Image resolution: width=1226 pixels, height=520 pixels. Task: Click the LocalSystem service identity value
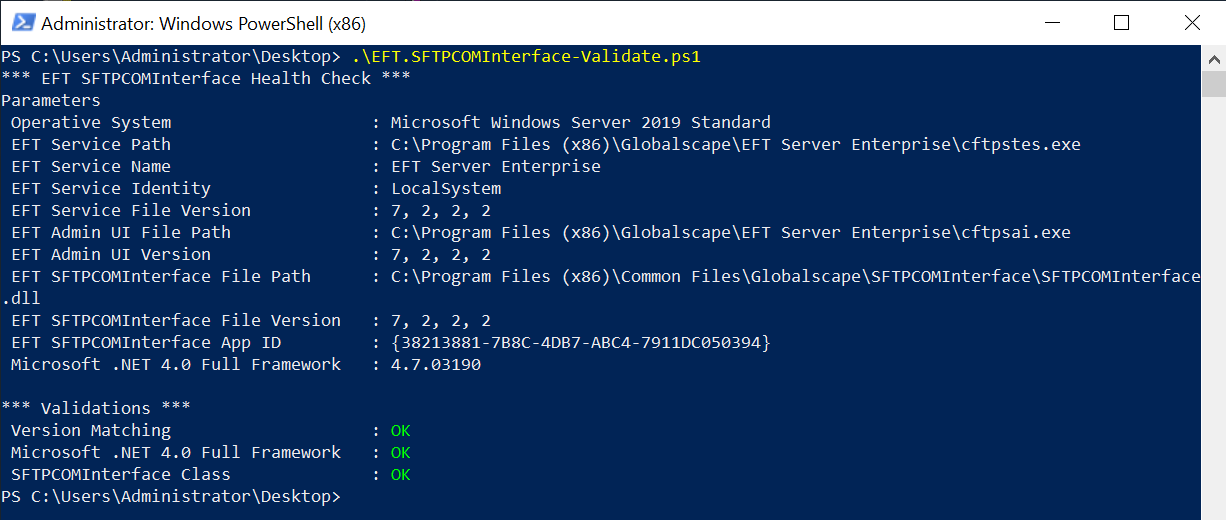(445, 189)
